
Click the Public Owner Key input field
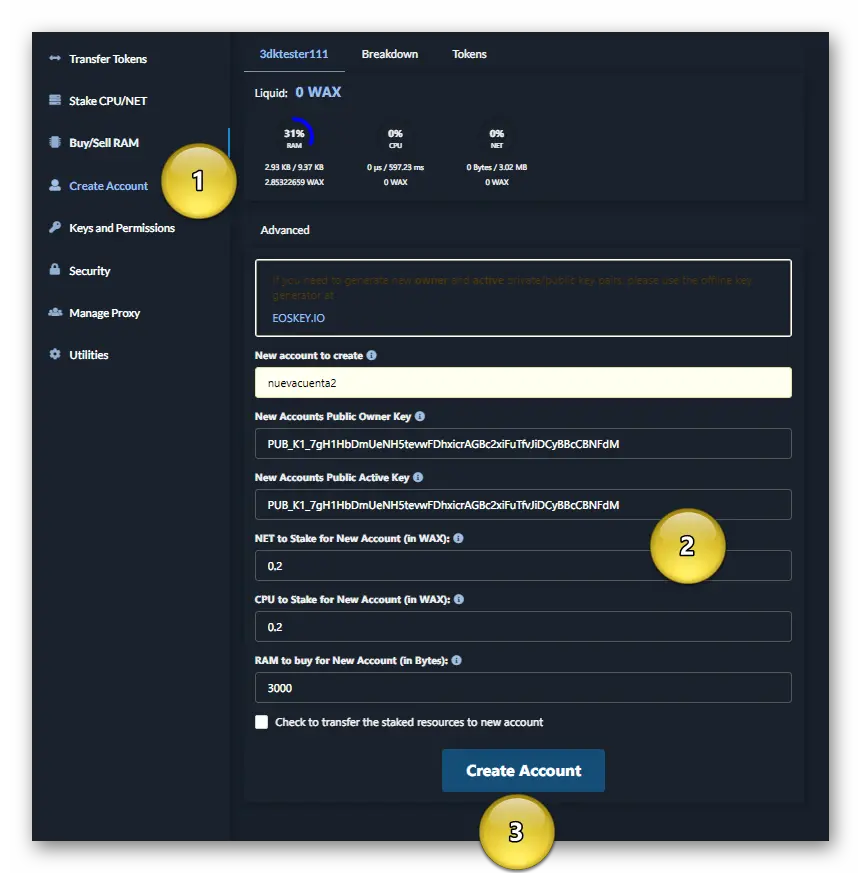click(524, 444)
